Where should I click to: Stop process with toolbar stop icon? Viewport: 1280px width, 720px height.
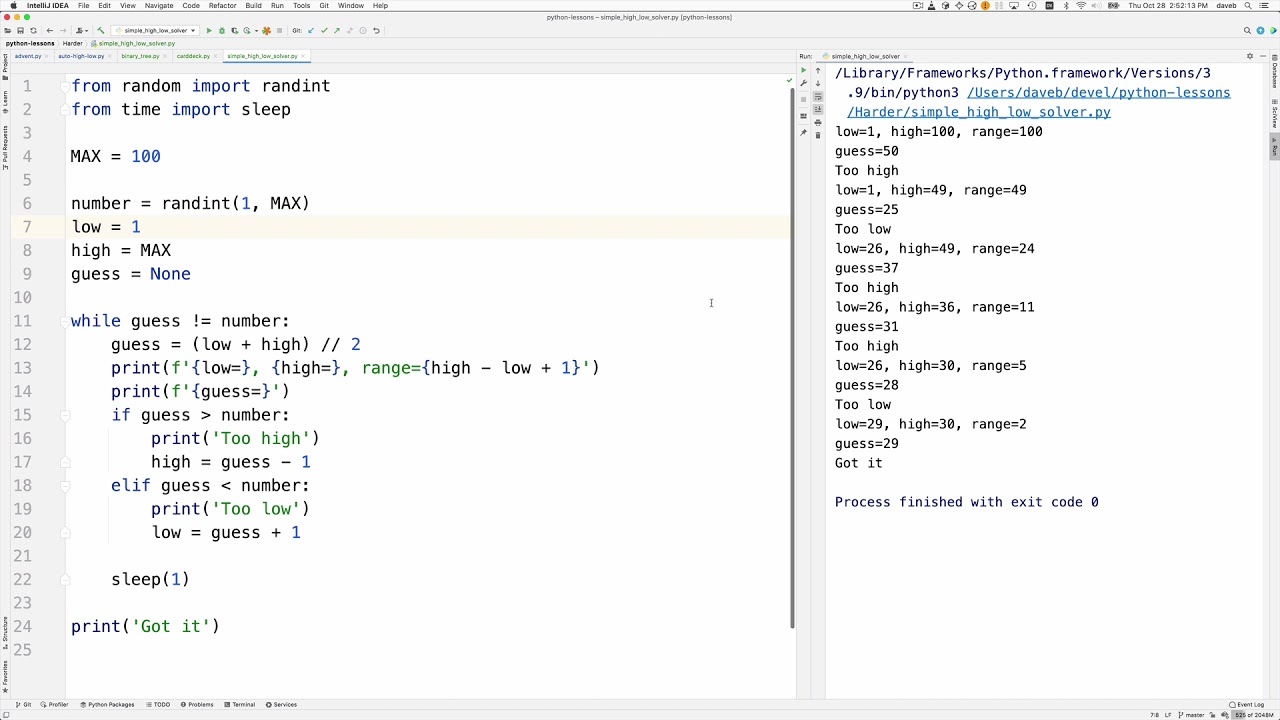pos(279,31)
